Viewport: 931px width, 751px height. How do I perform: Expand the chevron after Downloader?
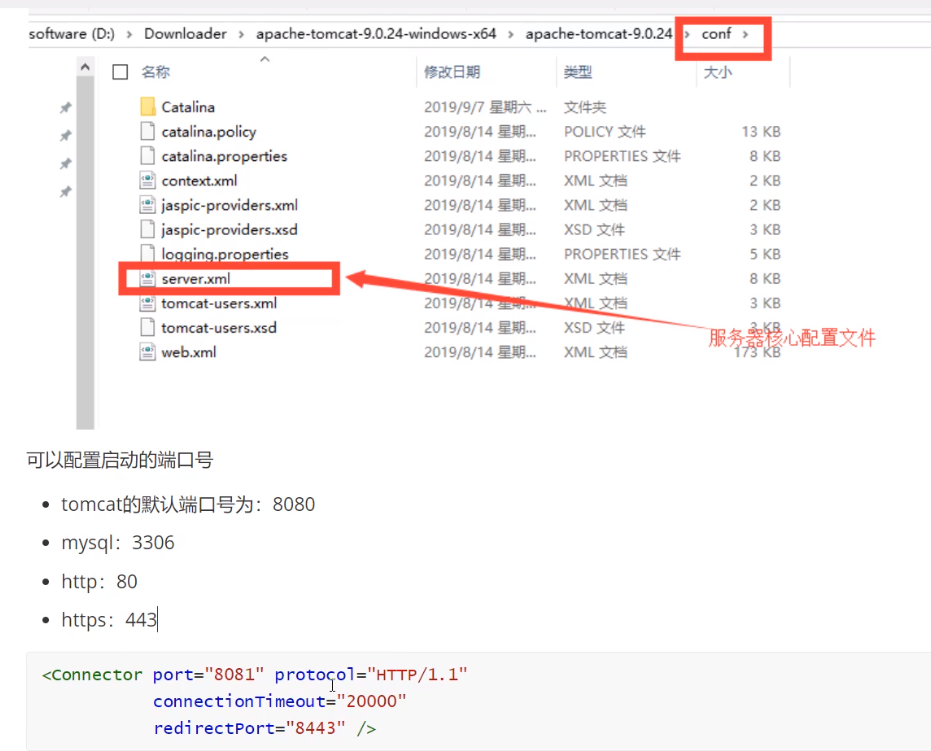point(241,34)
